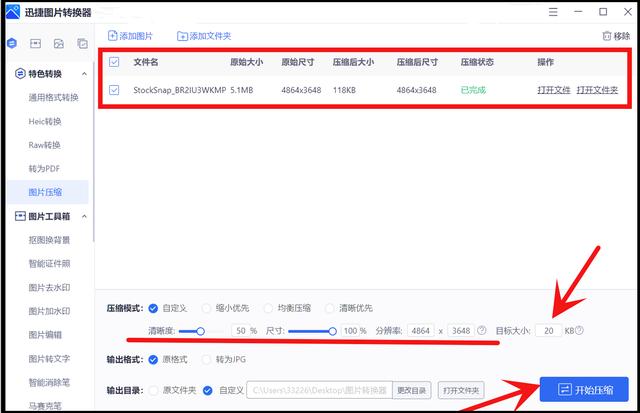Click the 尺寸 size slider handle
The image size is (640, 413).
332,331
